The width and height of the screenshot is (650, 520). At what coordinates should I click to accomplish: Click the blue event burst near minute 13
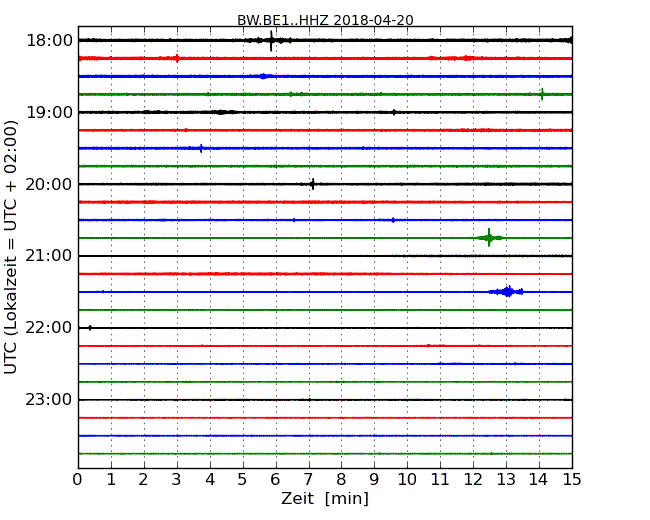coord(507,292)
